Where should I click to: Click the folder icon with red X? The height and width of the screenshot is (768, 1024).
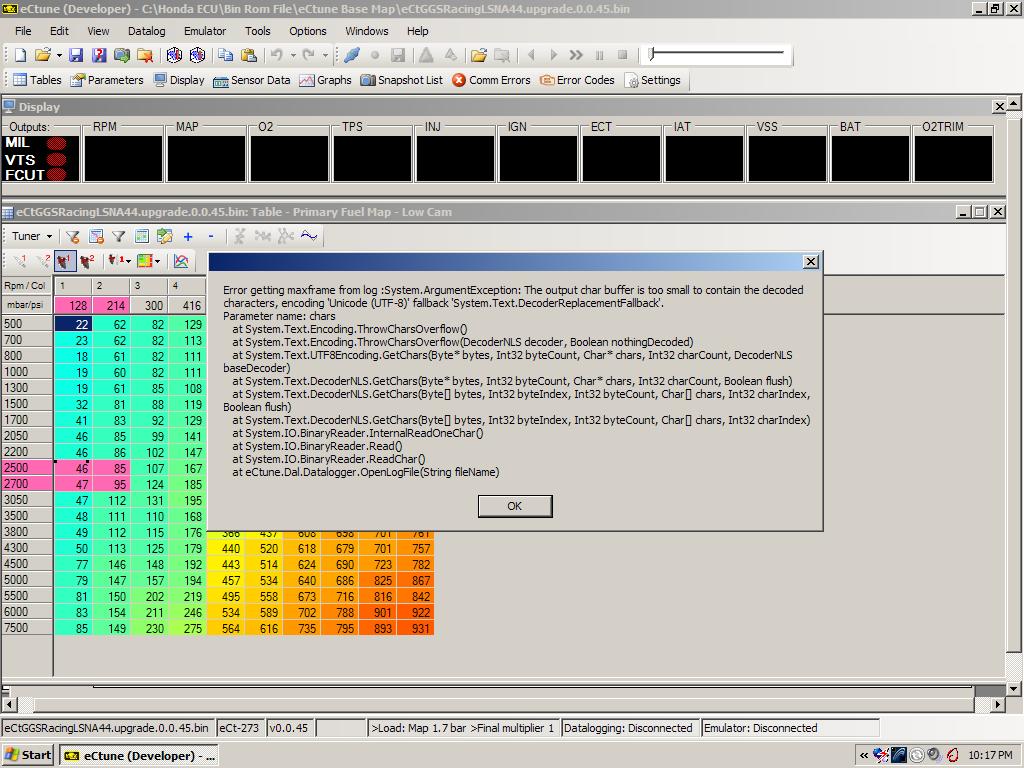point(144,56)
